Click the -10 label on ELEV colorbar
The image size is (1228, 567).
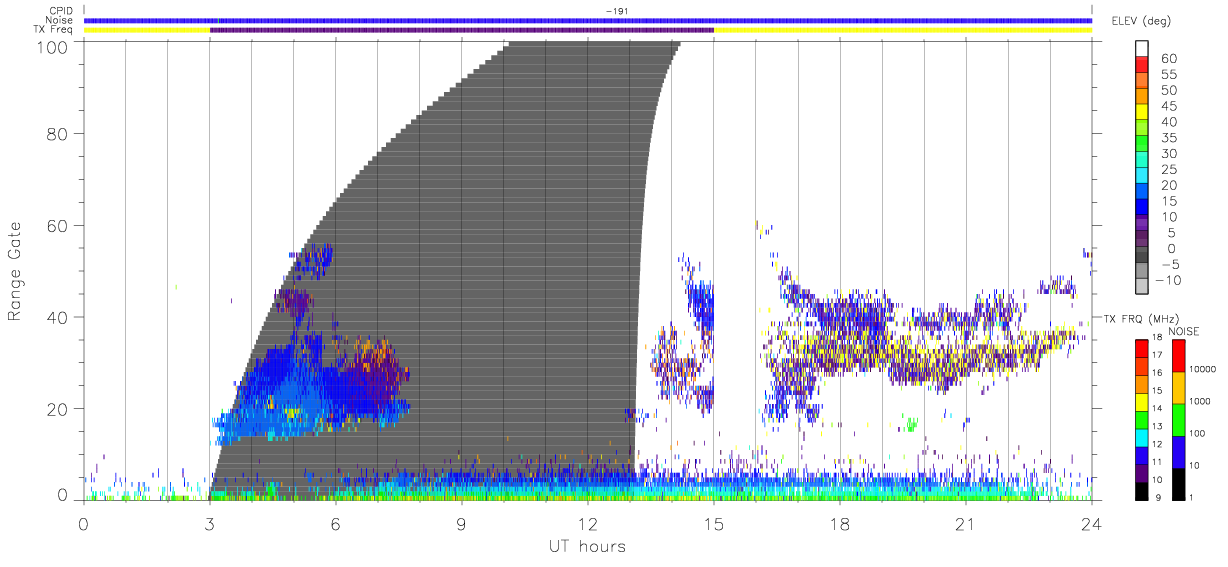(1168, 281)
